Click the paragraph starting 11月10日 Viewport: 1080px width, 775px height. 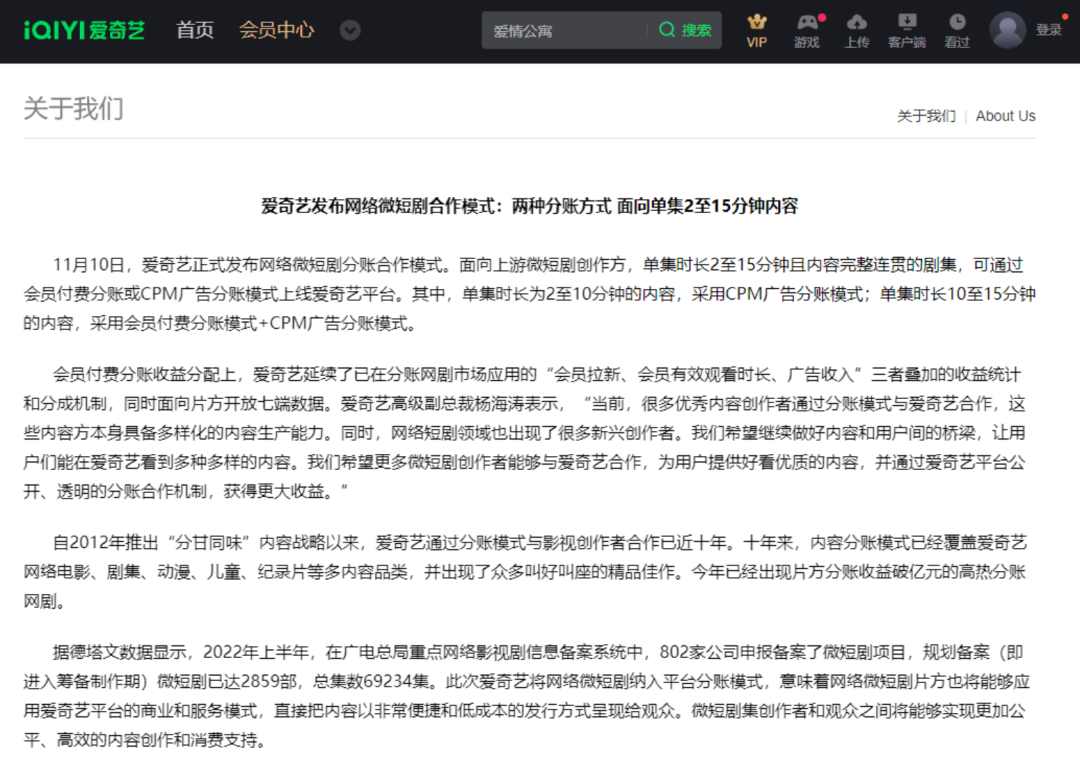pos(529,294)
